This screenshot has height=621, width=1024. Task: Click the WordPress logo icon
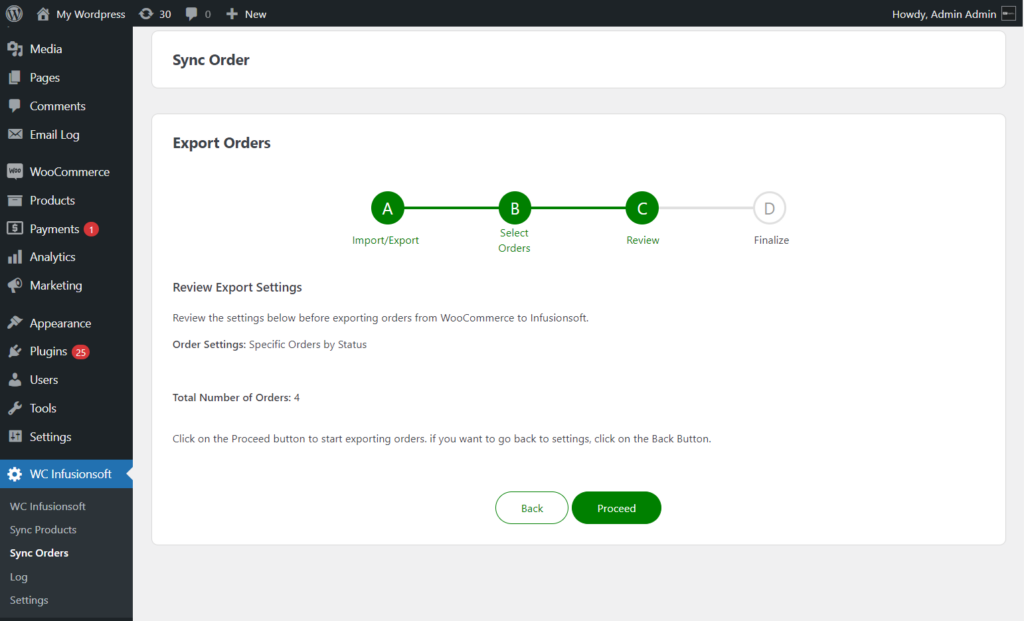point(14,13)
